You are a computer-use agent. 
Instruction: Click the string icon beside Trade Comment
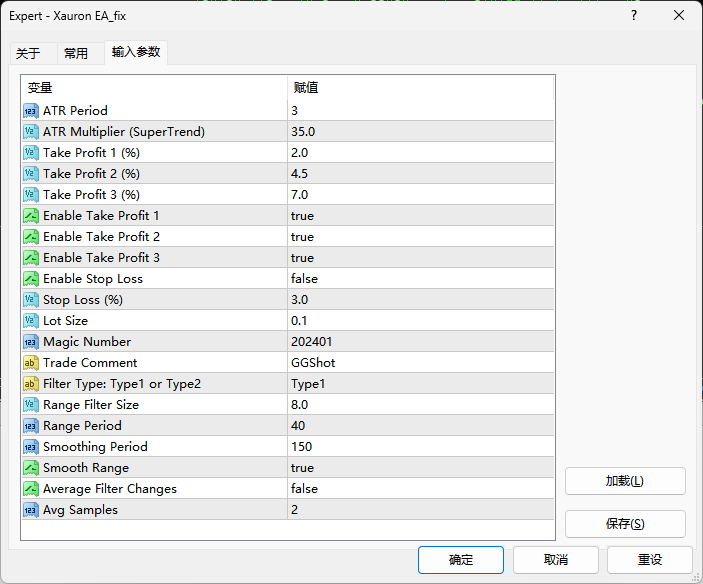(x=31, y=363)
